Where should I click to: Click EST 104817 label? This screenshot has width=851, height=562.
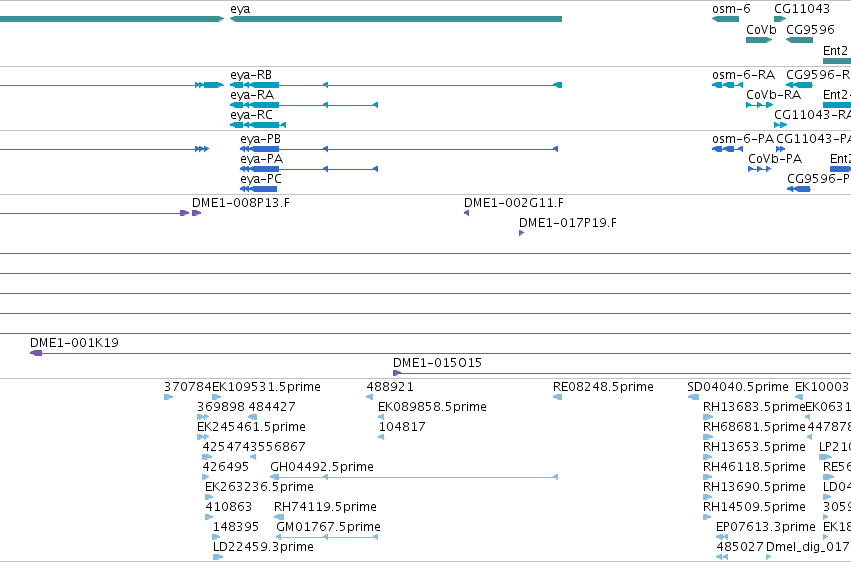402,426
